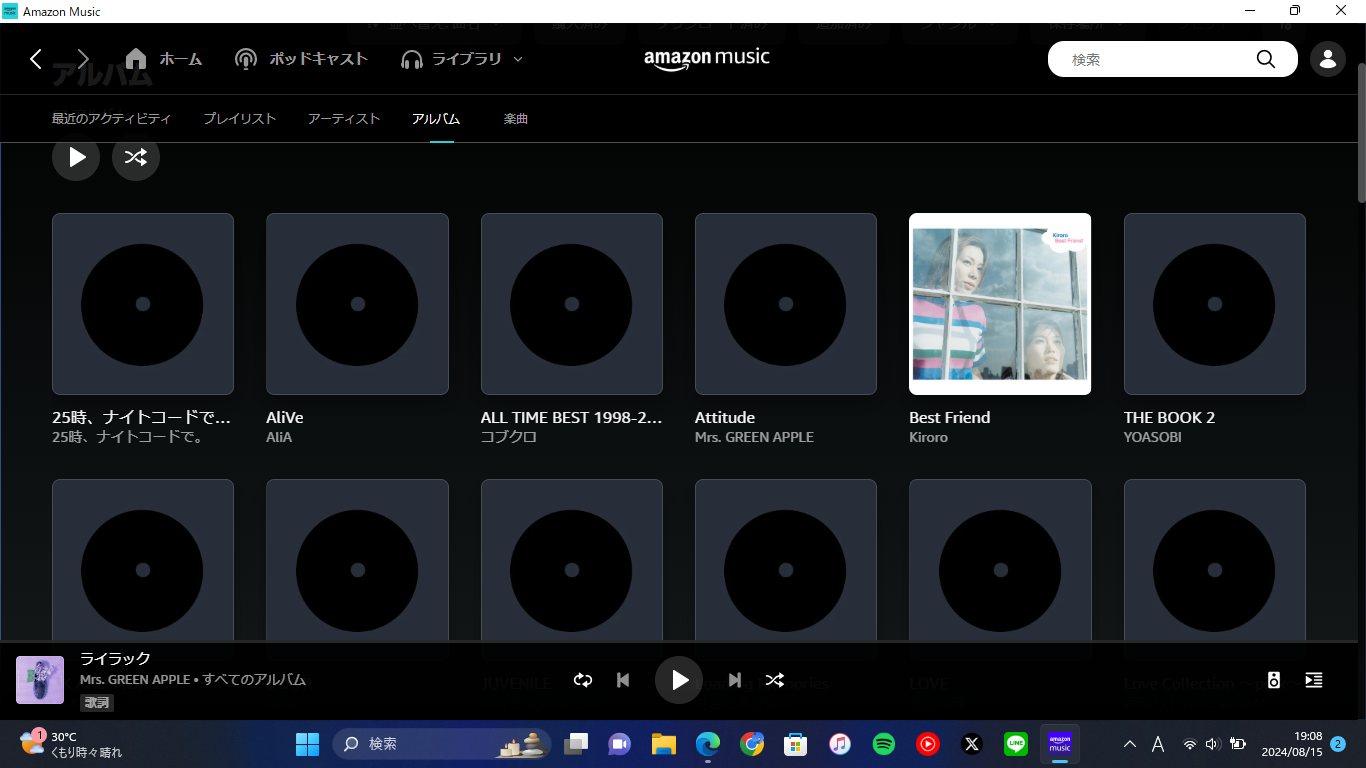This screenshot has width=1366, height=768.
Task: Open the ALL TIME BEST album cover
Action: point(572,304)
